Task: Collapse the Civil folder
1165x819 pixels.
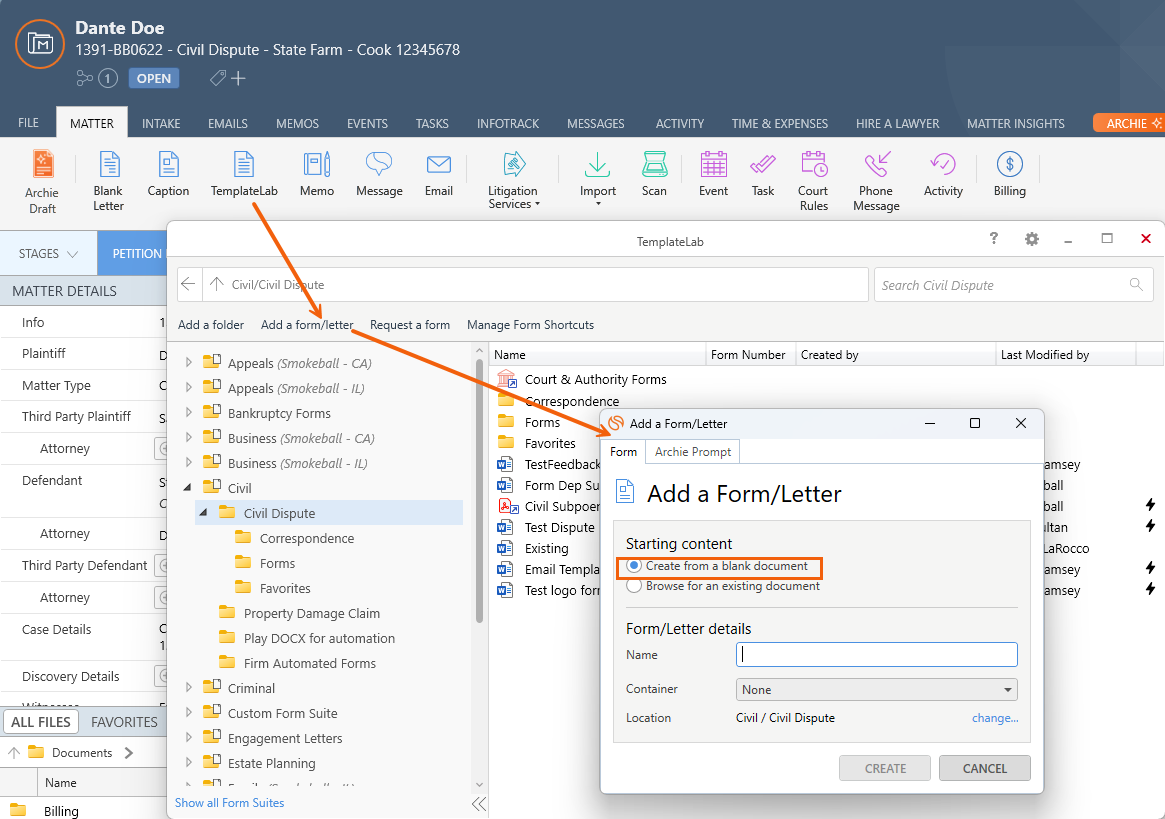Action: [188, 488]
